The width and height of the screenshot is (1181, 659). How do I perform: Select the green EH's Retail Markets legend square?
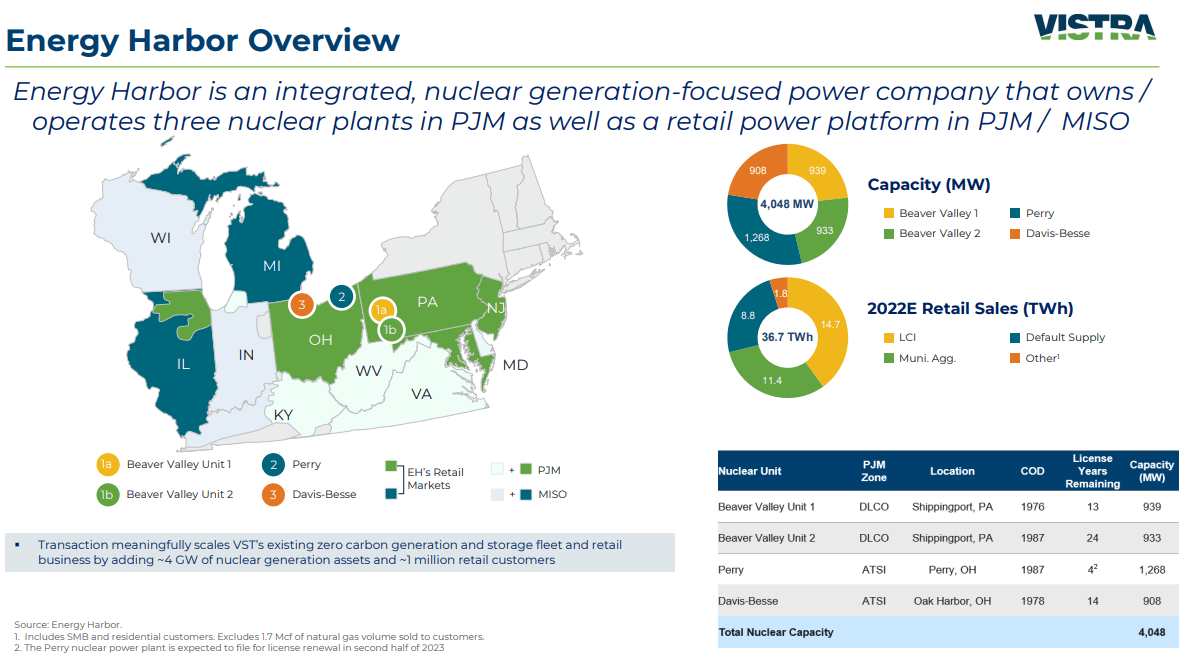389,467
